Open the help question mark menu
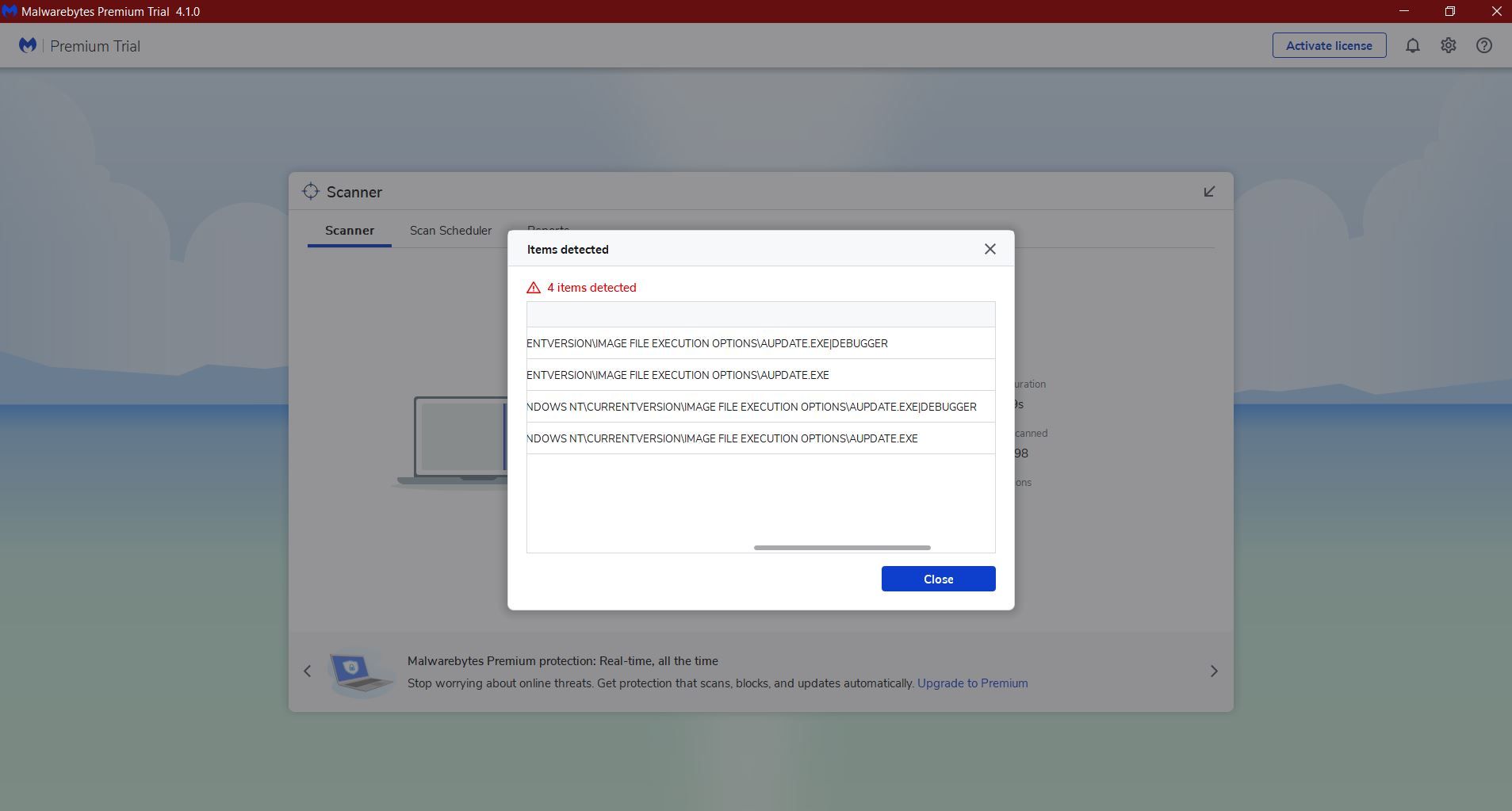The image size is (1512, 811). (x=1484, y=46)
